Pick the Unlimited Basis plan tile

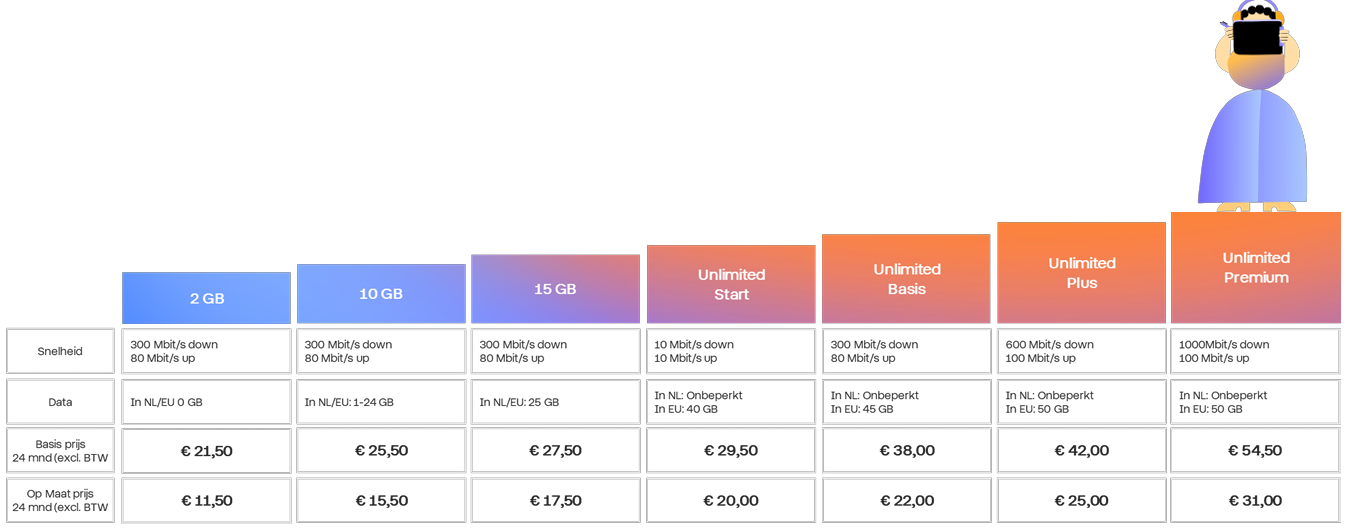tap(906, 279)
